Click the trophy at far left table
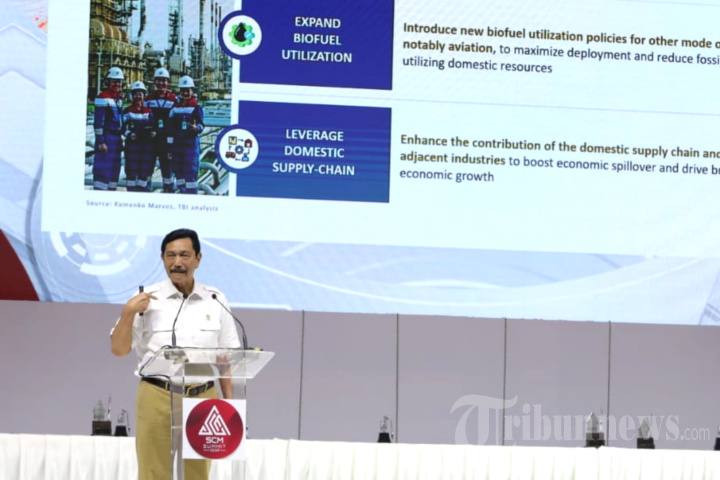Viewport: 720px width, 480px height. (101, 418)
